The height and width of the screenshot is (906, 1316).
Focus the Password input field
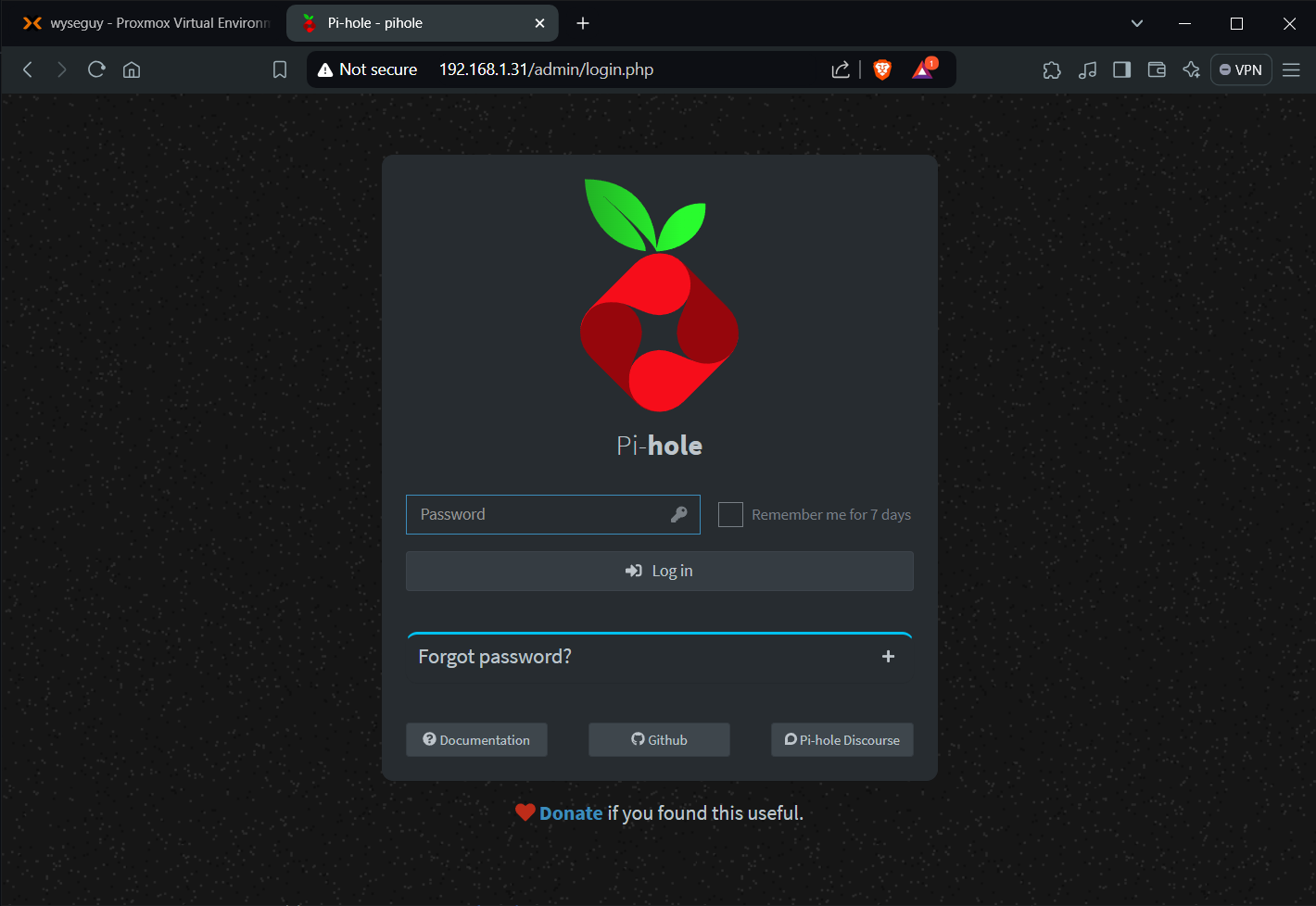tap(552, 514)
